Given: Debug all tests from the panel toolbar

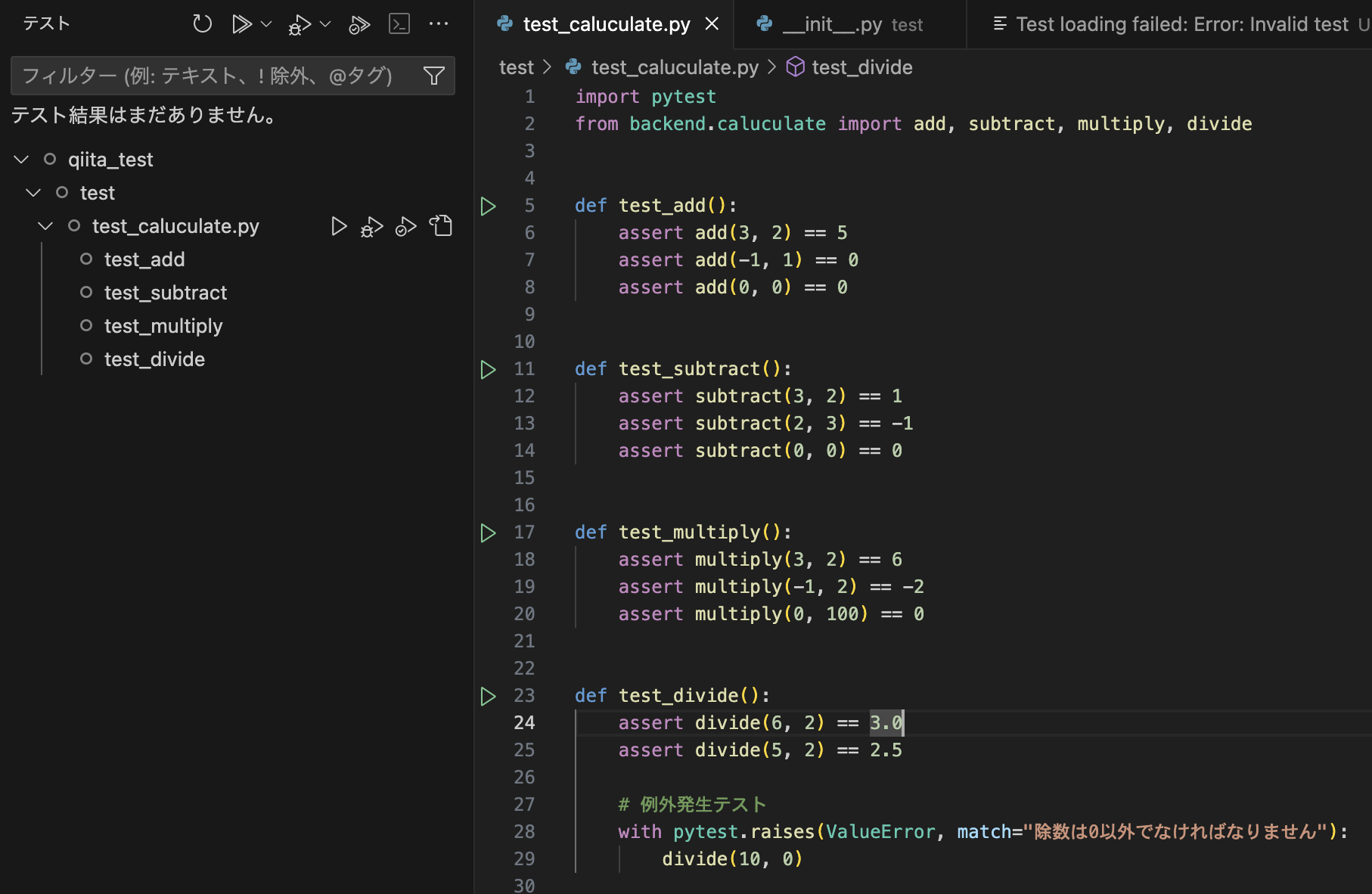Looking at the screenshot, I should (298, 23).
